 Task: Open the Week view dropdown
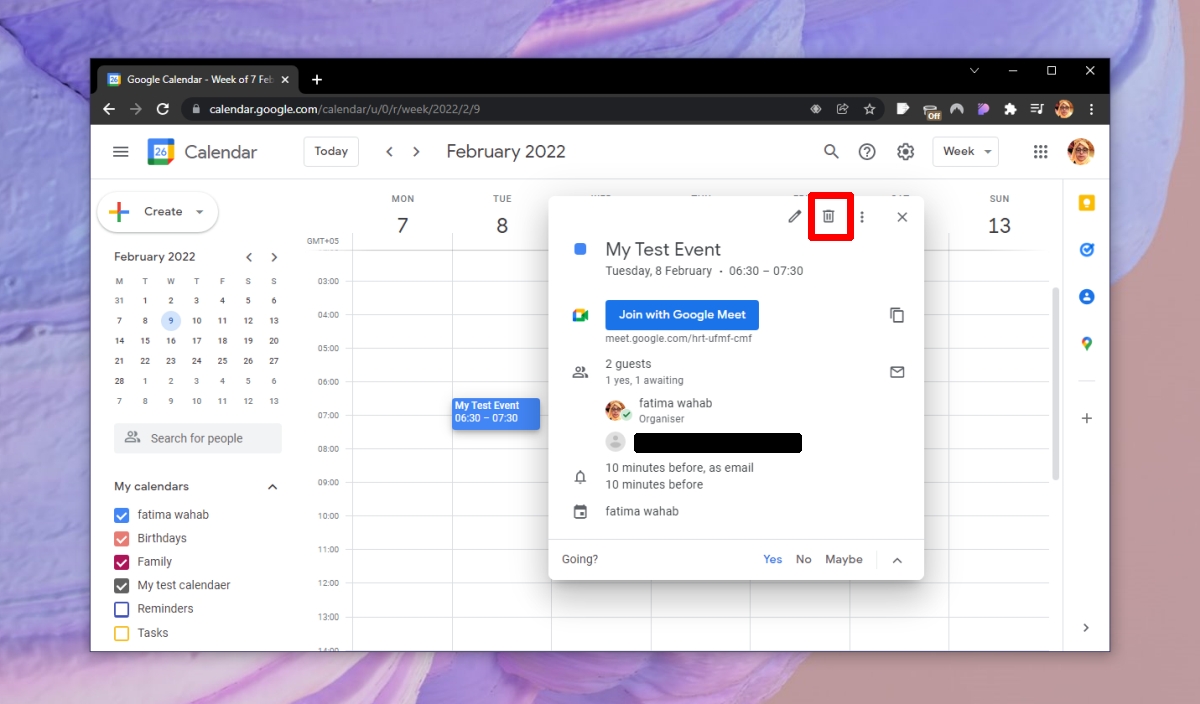[x=965, y=152]
